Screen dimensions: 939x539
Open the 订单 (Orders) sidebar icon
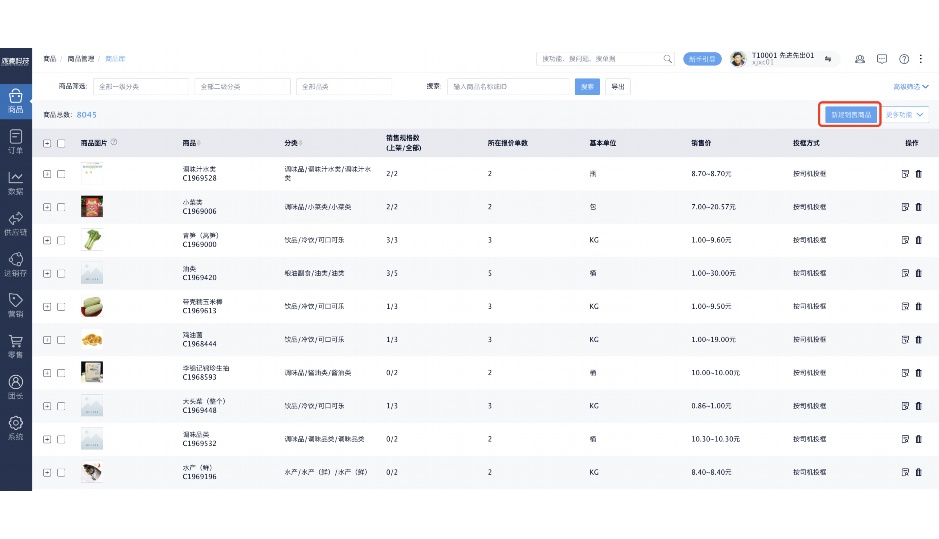tap(15, 141)
